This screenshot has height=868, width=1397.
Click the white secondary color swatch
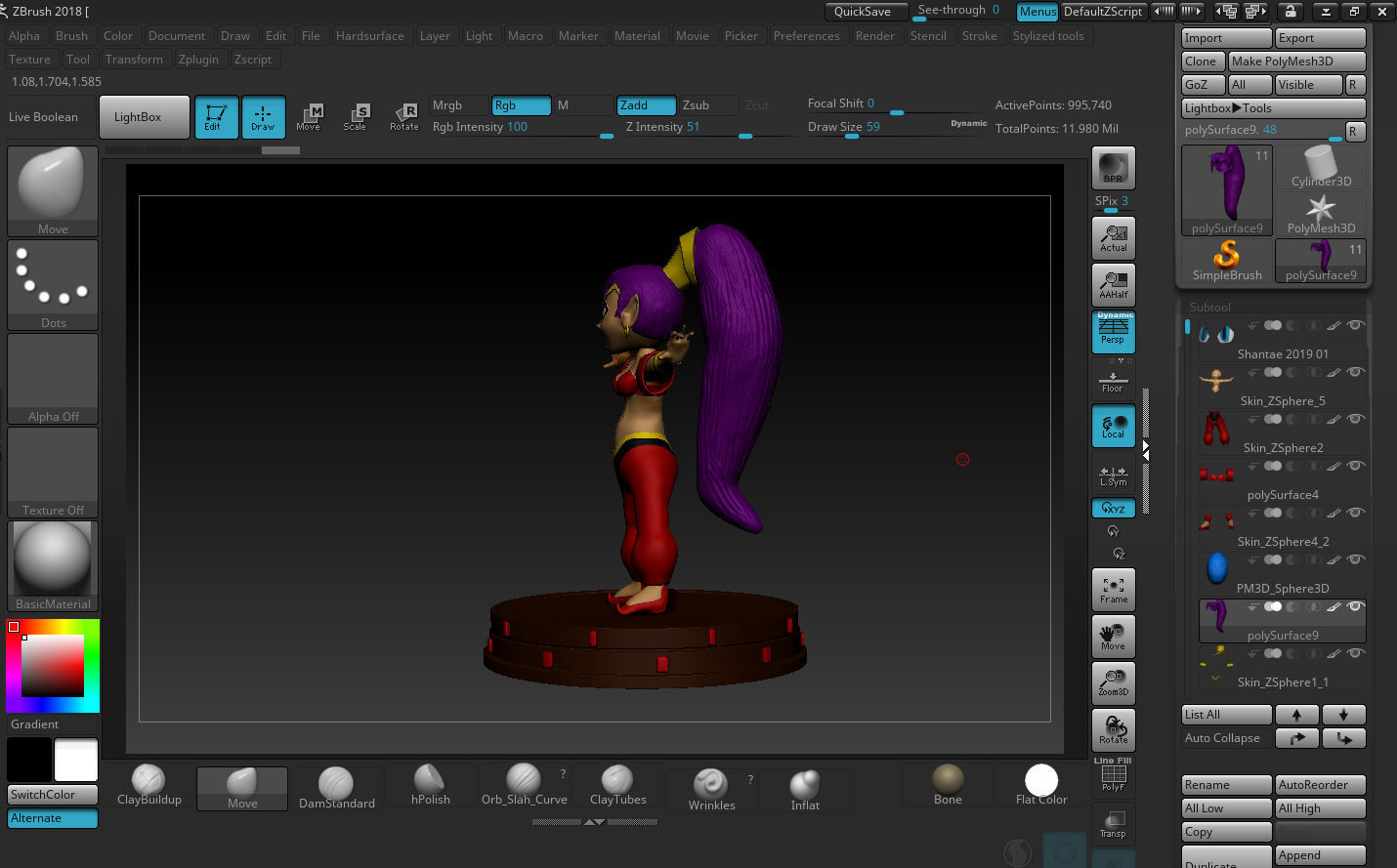(x=76, y=760)
